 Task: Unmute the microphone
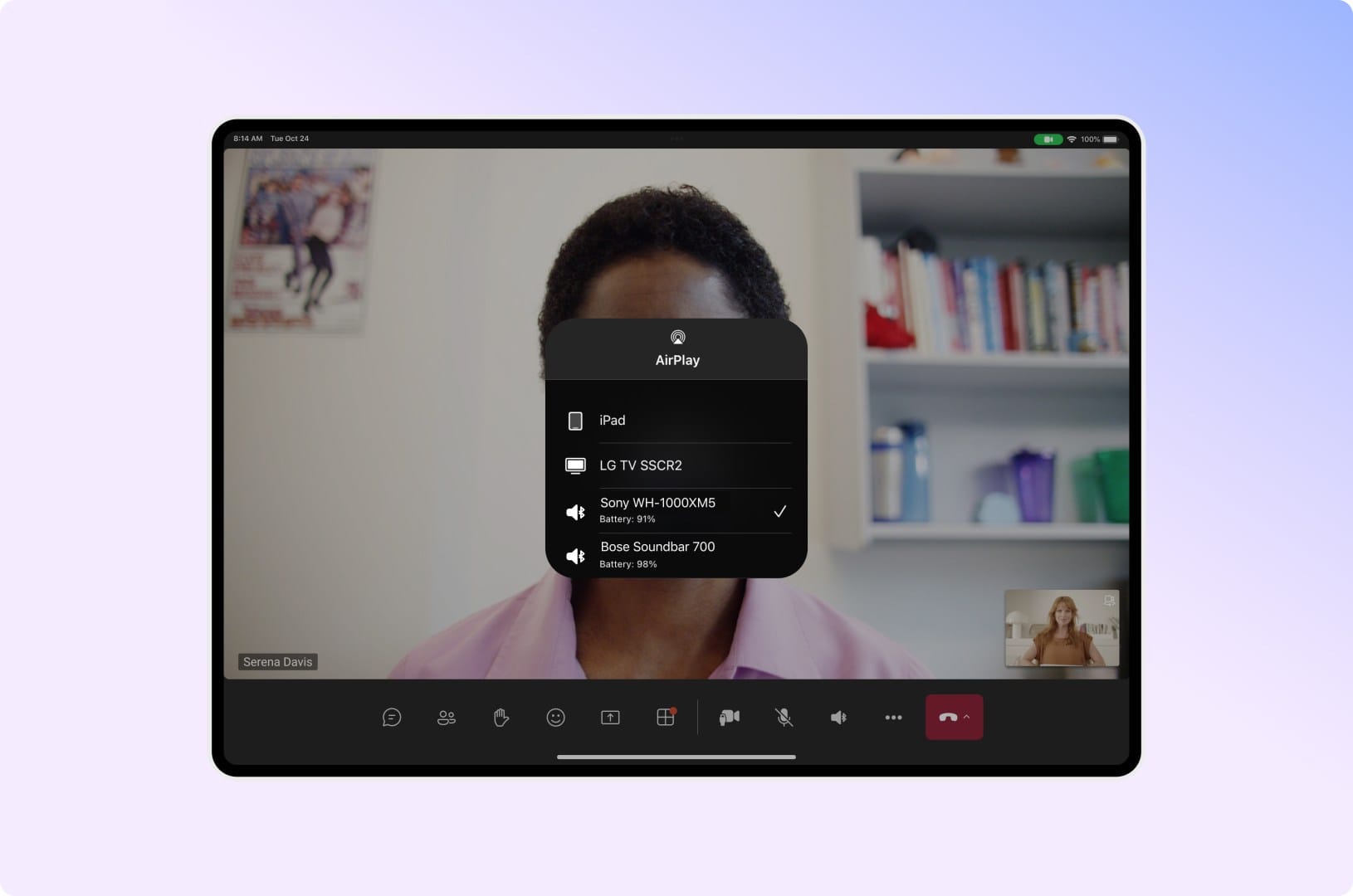(x=784, y=717)
